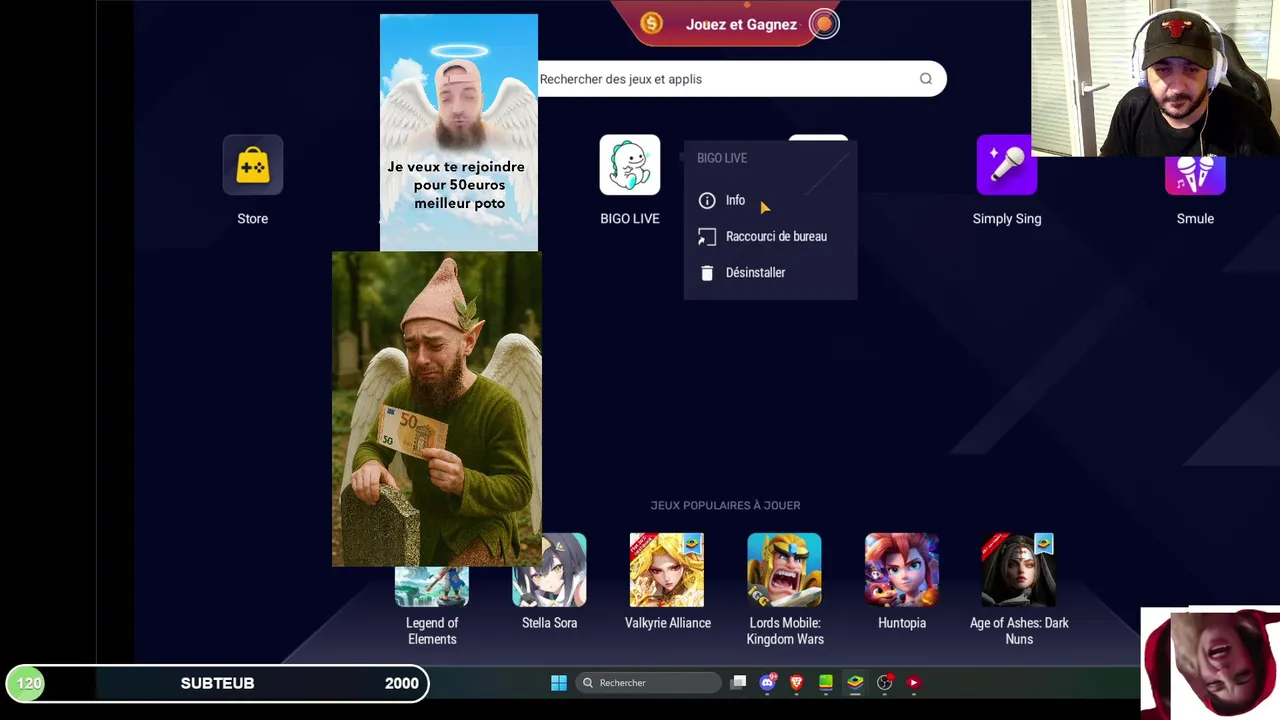Click the desktop shortcut icon in menu
Screen dimensions: 1280x720
(x=707, y=237)
